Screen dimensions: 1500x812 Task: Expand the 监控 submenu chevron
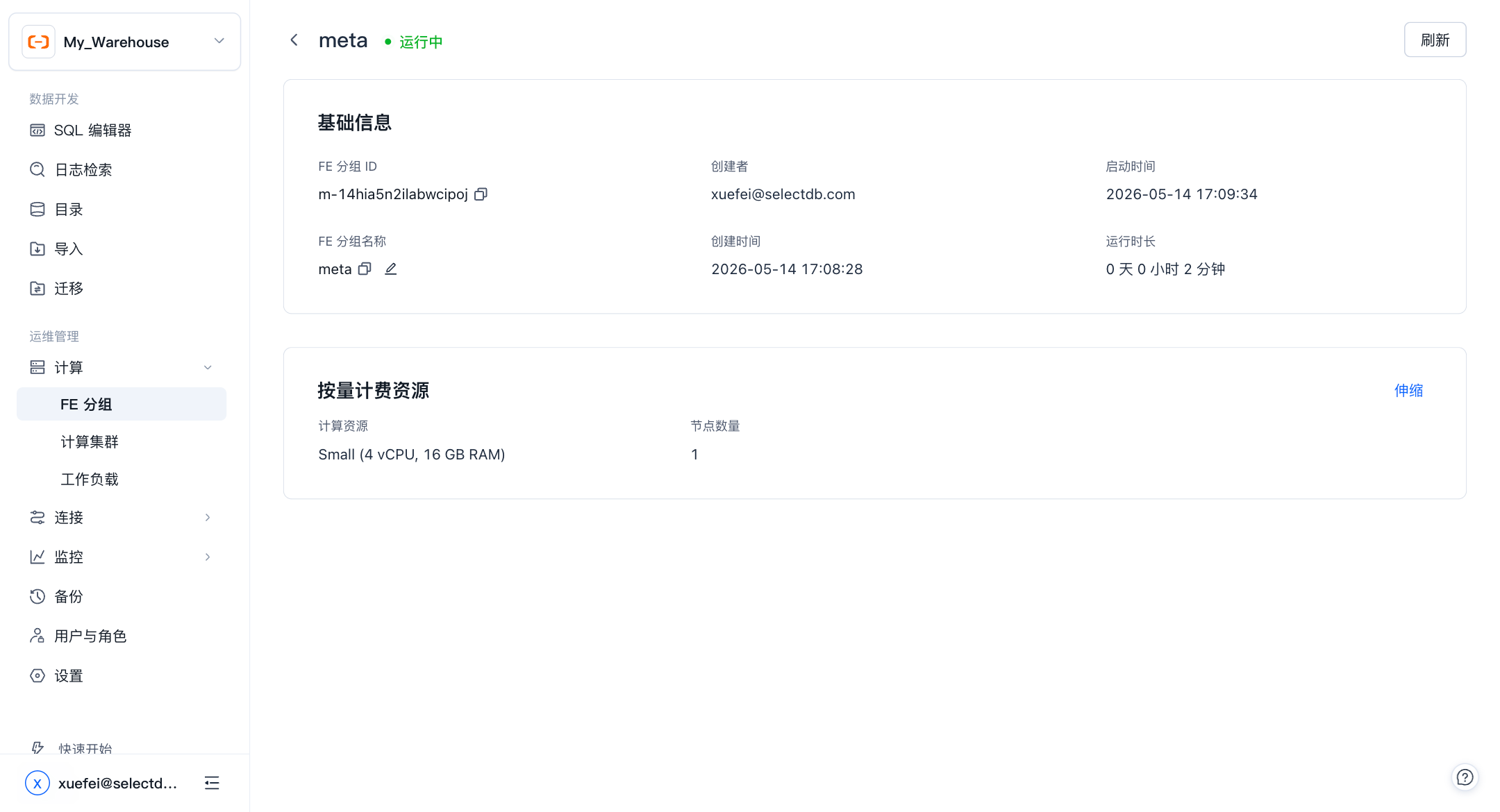208,557
